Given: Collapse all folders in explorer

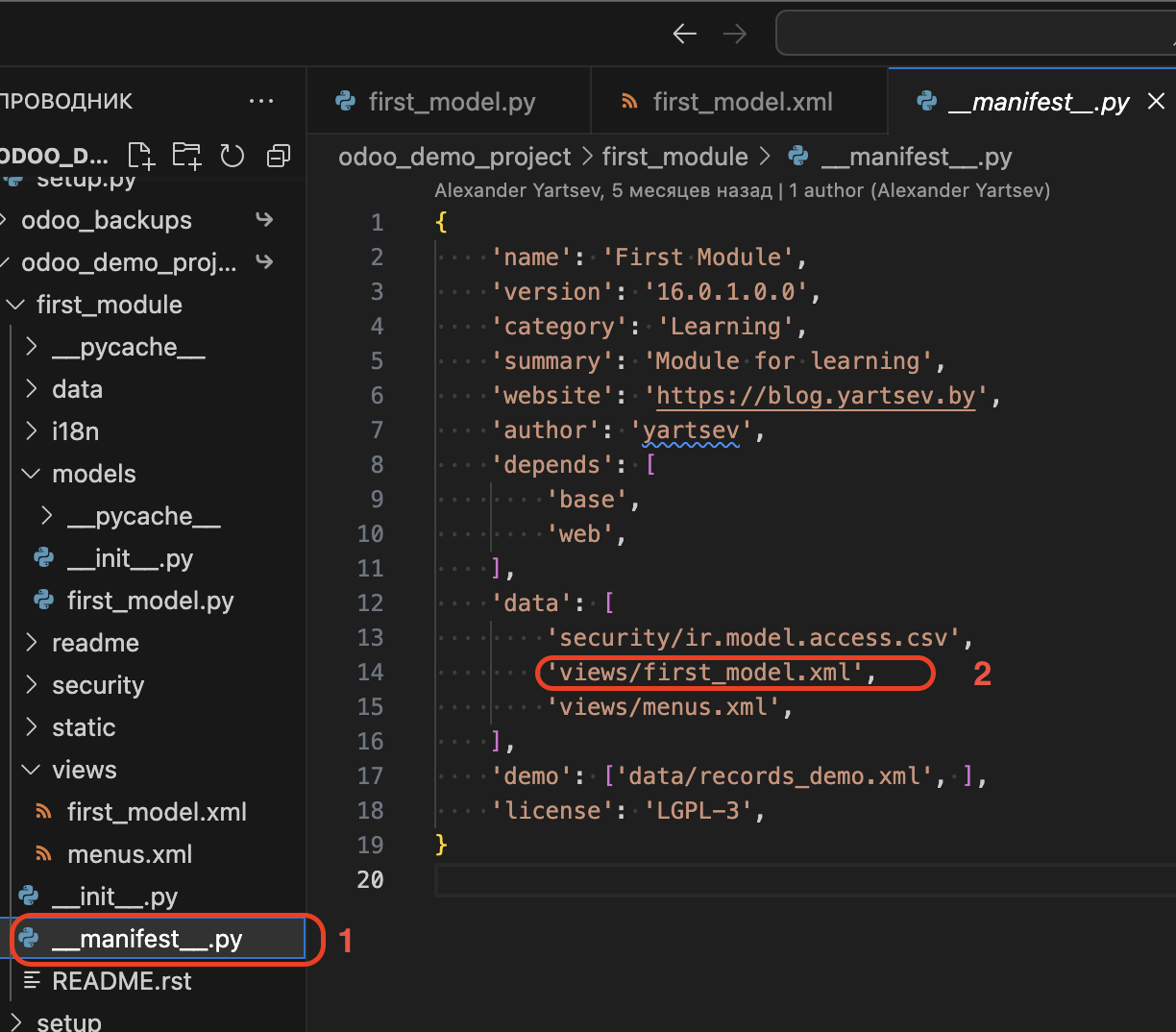Looking at the screenshot, I should (x=279, y=156).
